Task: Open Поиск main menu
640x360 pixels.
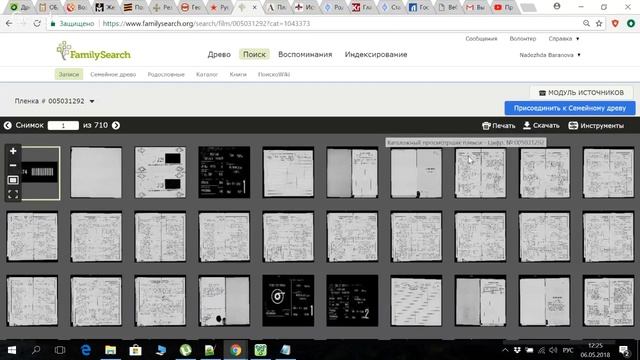Action: coord(254,54)
